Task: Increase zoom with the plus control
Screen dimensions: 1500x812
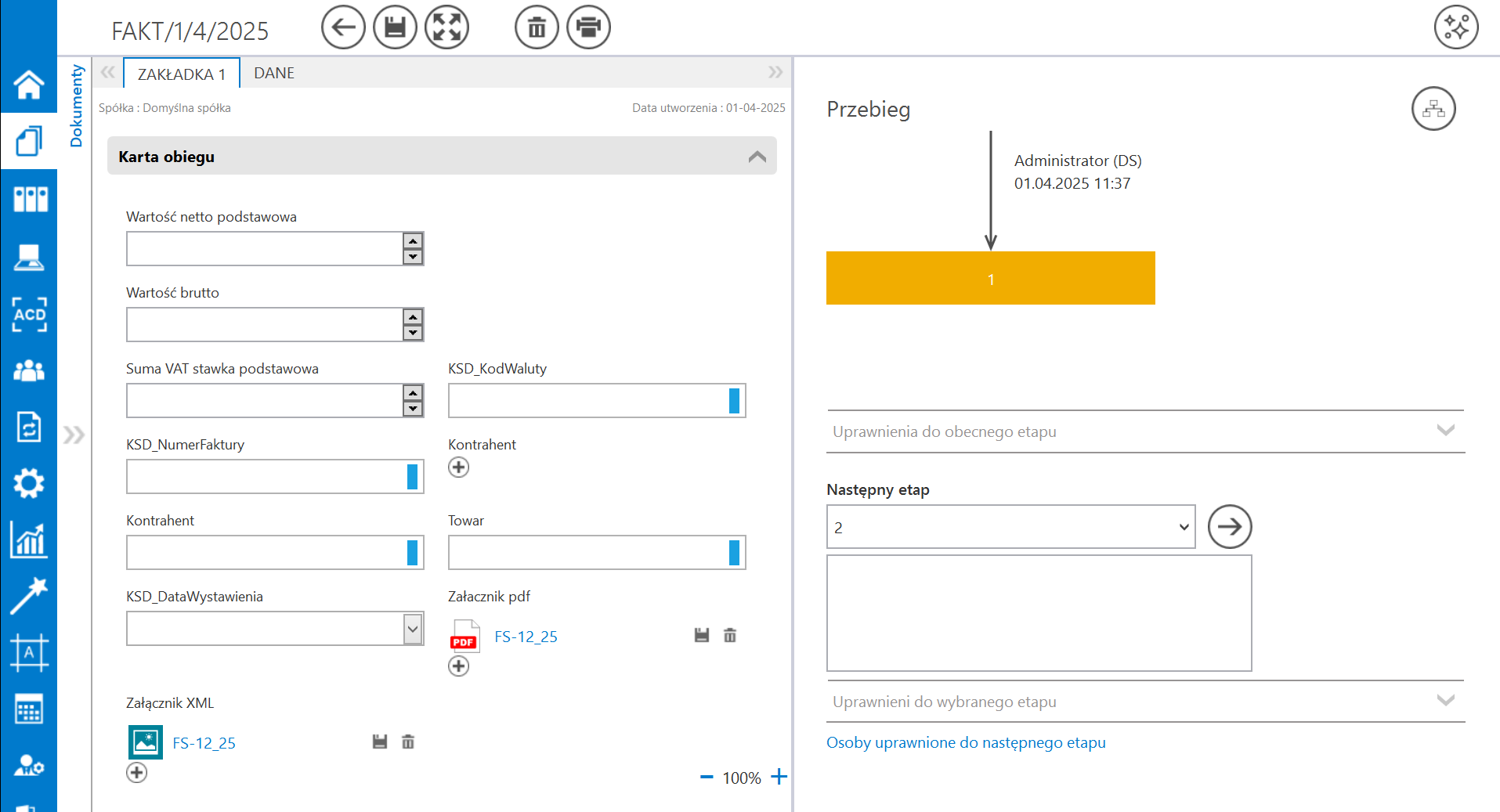Action: click(x=779, y=777)
